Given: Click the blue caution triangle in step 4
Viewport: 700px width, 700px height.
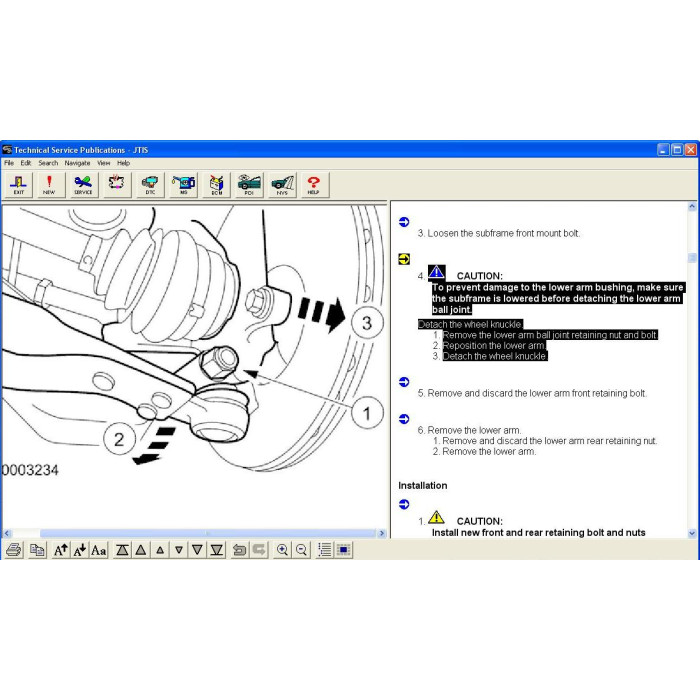Looking at the screenshot, I should tap(436, 271).
